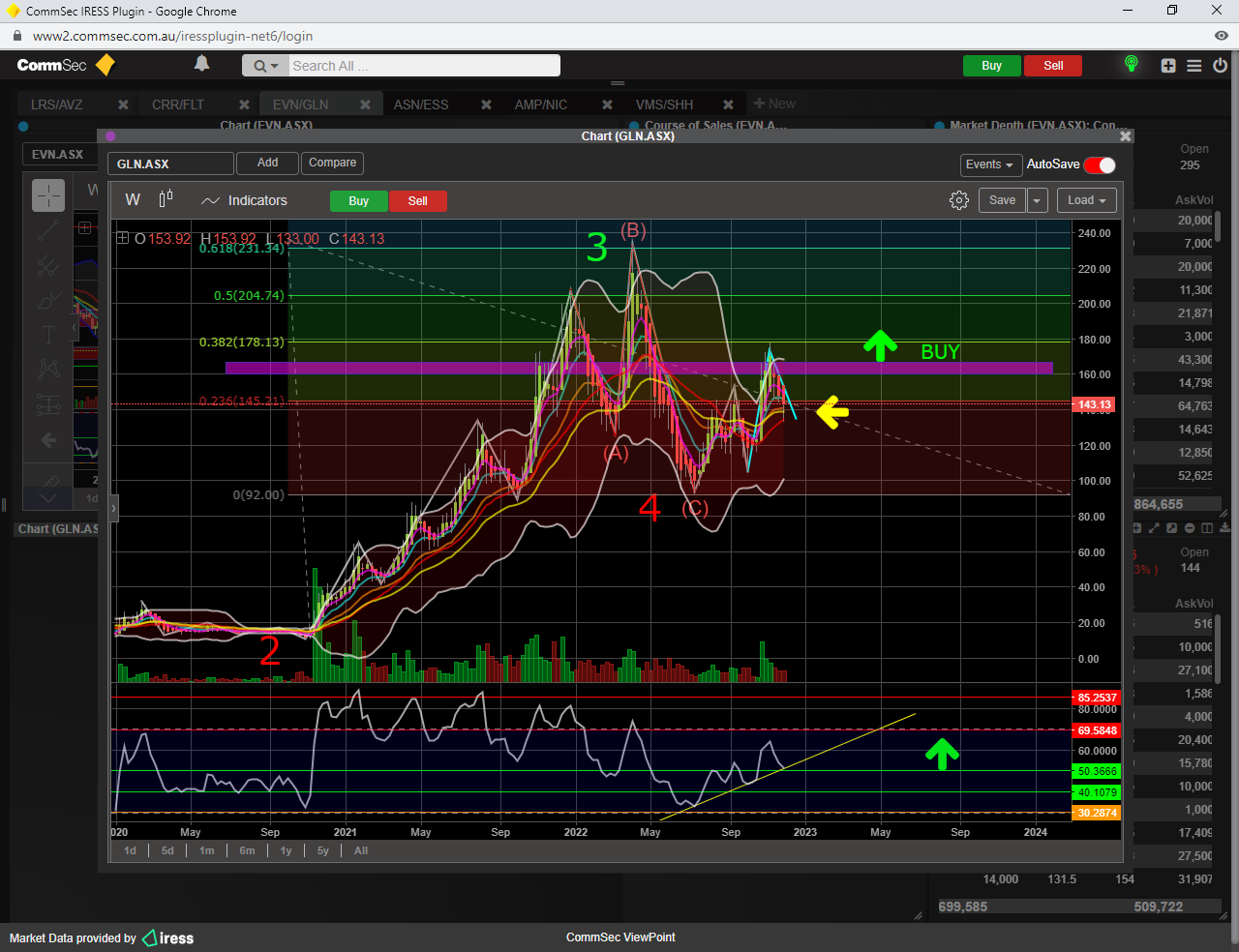The height and width of the screenshot is (952, 1239).
Task: Click the green connection status bulb
Action: pyautogui.click(x=1131, y=64)
